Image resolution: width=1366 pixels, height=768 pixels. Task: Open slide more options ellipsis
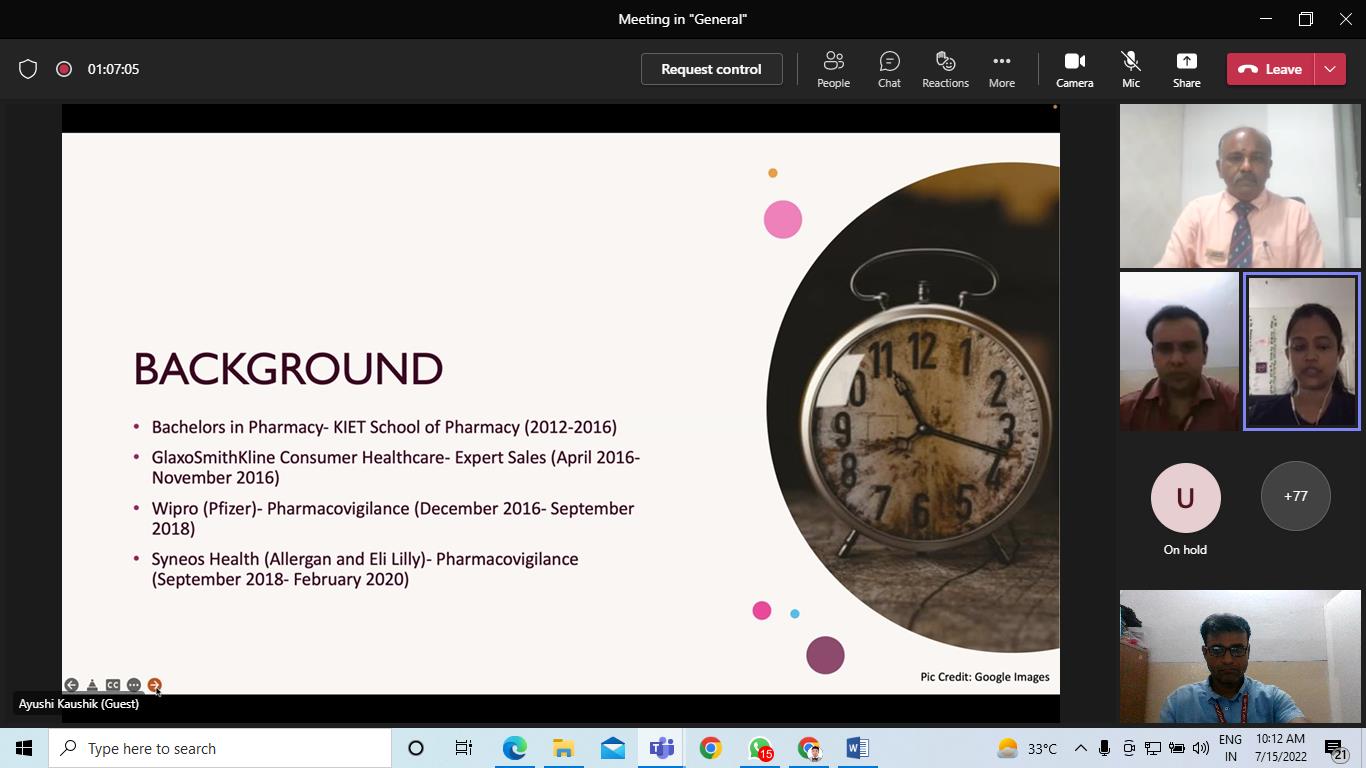[x=134, y=685]
